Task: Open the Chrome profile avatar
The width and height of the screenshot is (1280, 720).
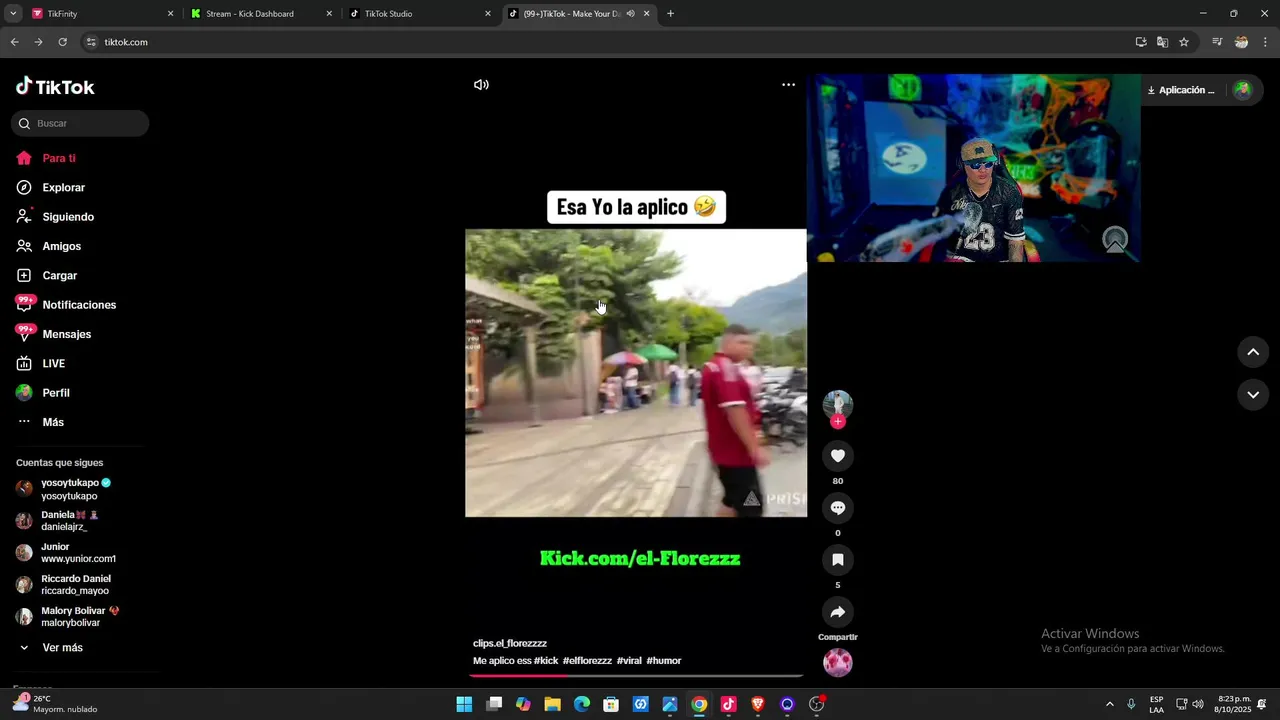Action: coord(1241,42)
